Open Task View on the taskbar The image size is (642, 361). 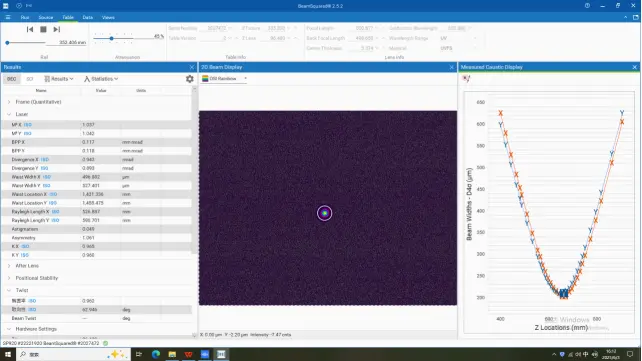click(x=139, y=354)
